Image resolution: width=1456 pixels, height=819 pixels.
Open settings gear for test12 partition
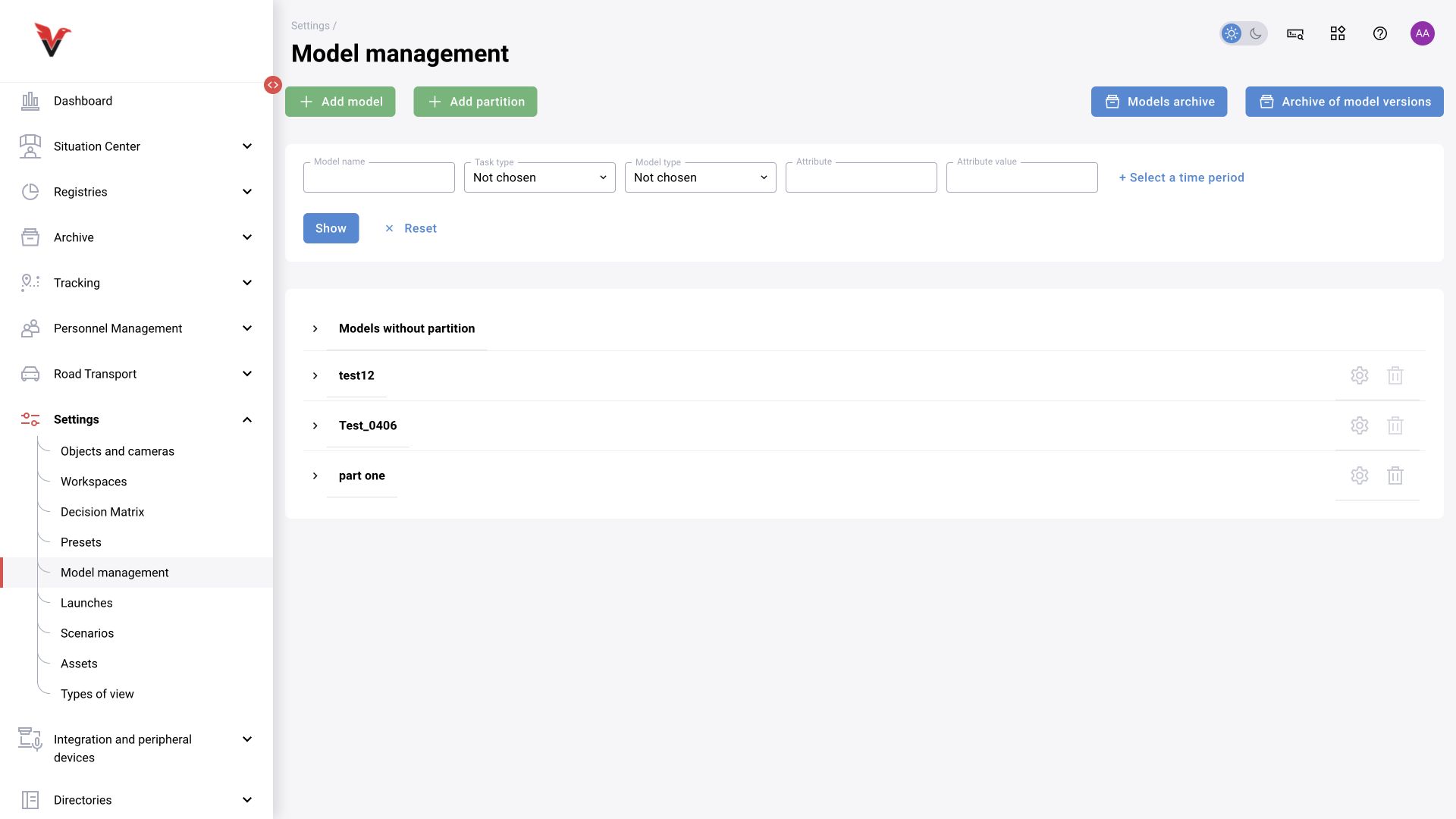[x=1360, y=375]
